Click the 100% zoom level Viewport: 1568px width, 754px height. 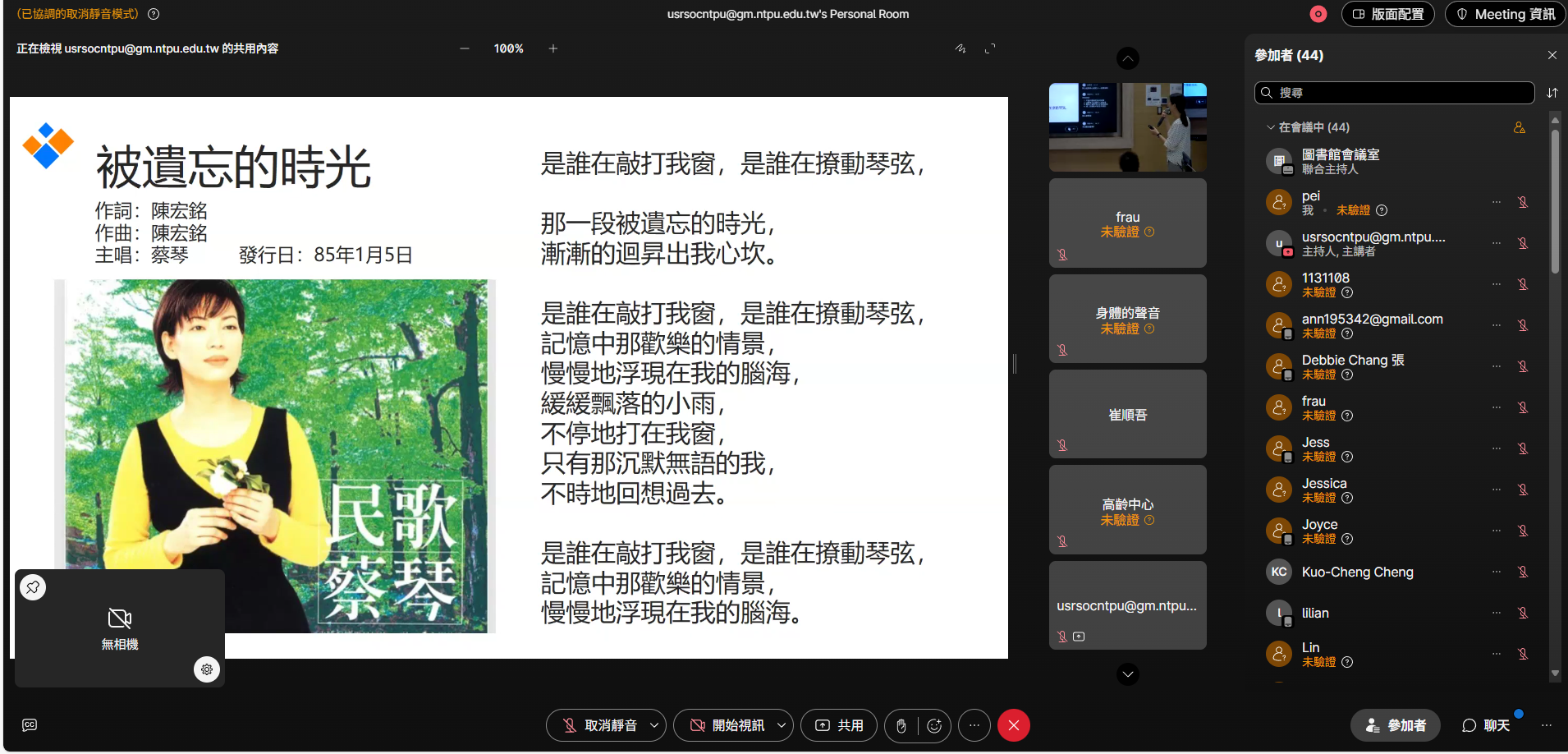tap(508, 48)
